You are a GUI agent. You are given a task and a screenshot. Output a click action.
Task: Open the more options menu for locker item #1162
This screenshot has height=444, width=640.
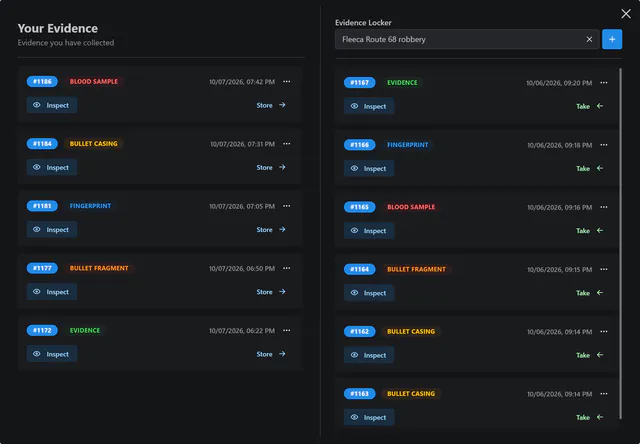pyautogui.click(x=604, y=331)
